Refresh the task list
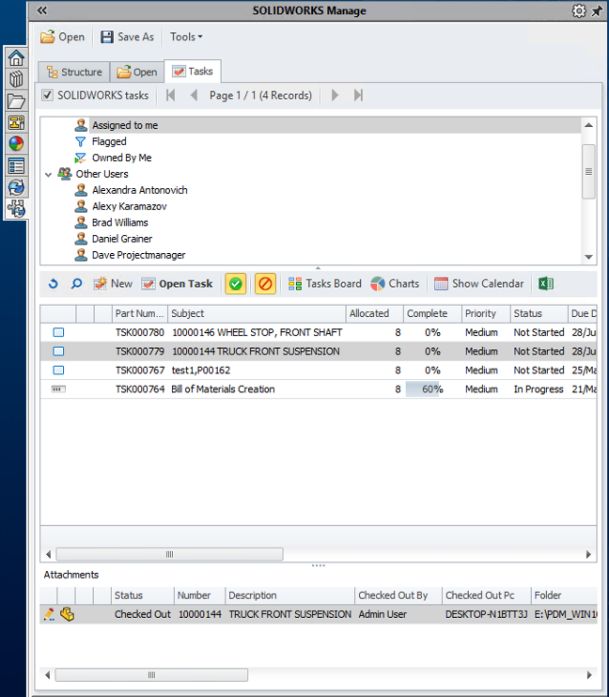Screen dimensions: 609x697 [x=53, y=284]
